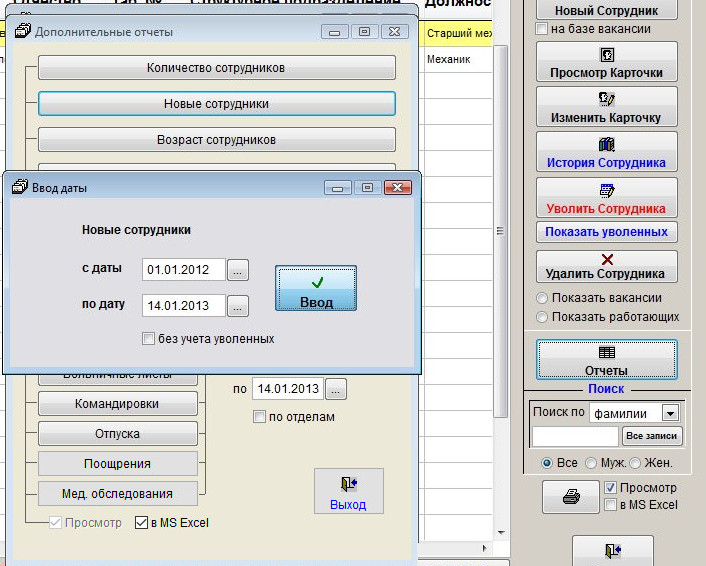Open the 'Командировки' report
The image size is (706, 566).
(x=118, y=403)
